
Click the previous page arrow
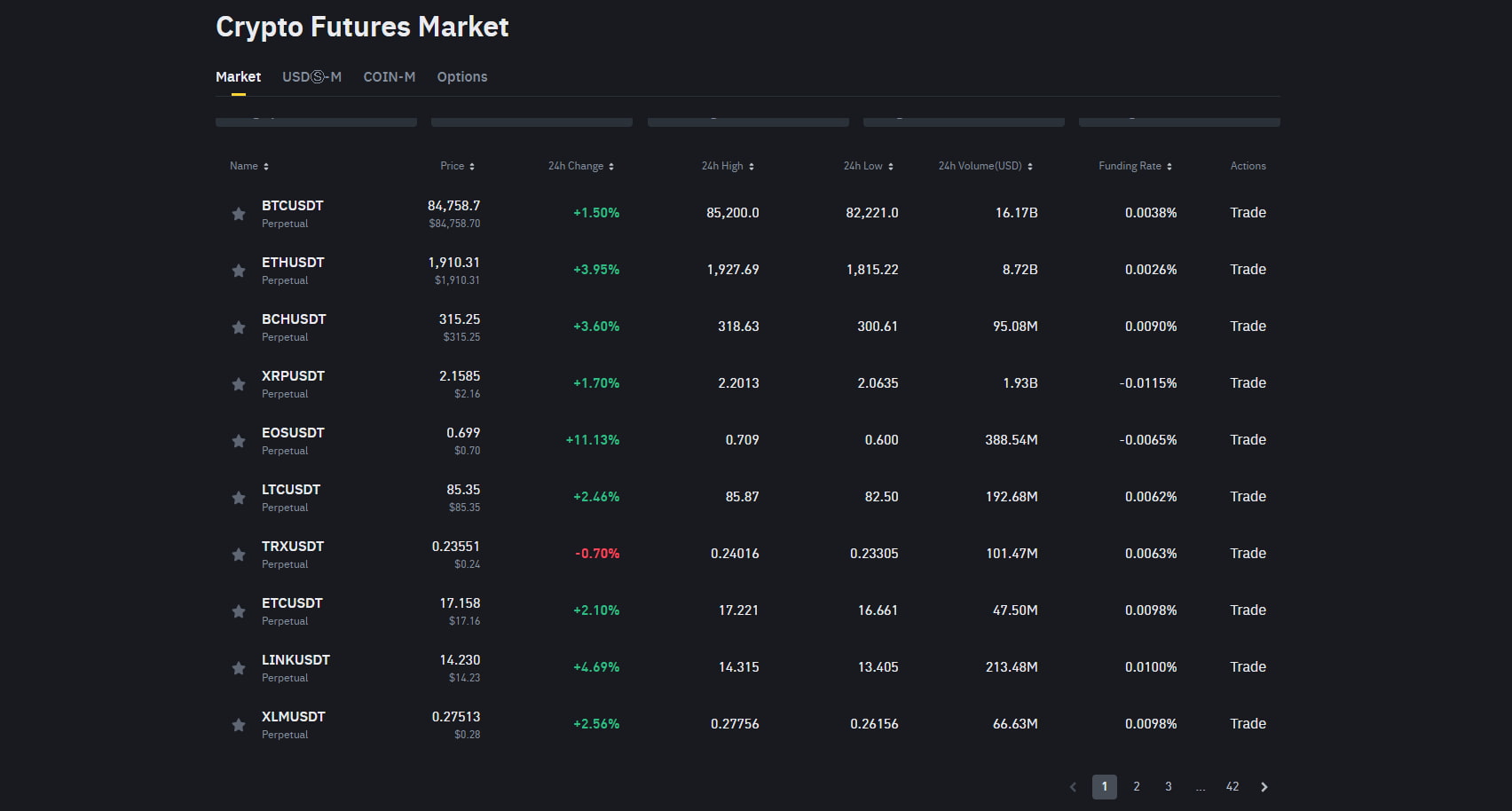tap(1073, 787)
